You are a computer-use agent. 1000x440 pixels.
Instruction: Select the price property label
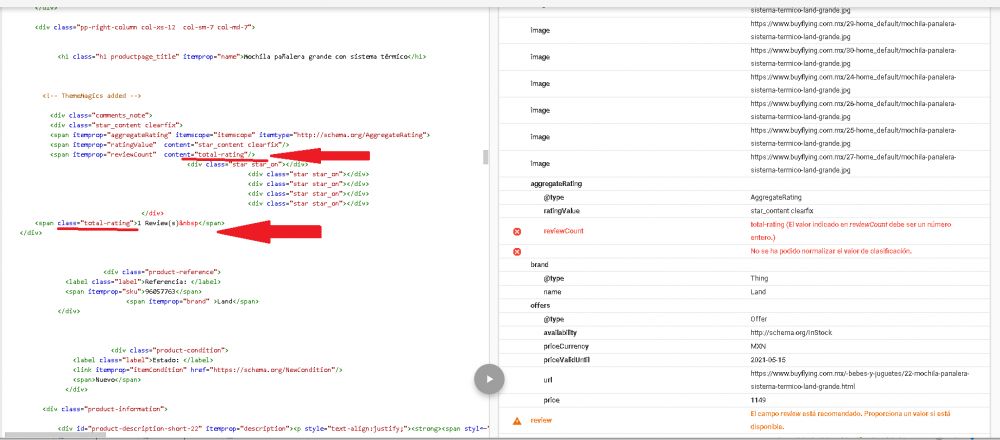[552, 400]
